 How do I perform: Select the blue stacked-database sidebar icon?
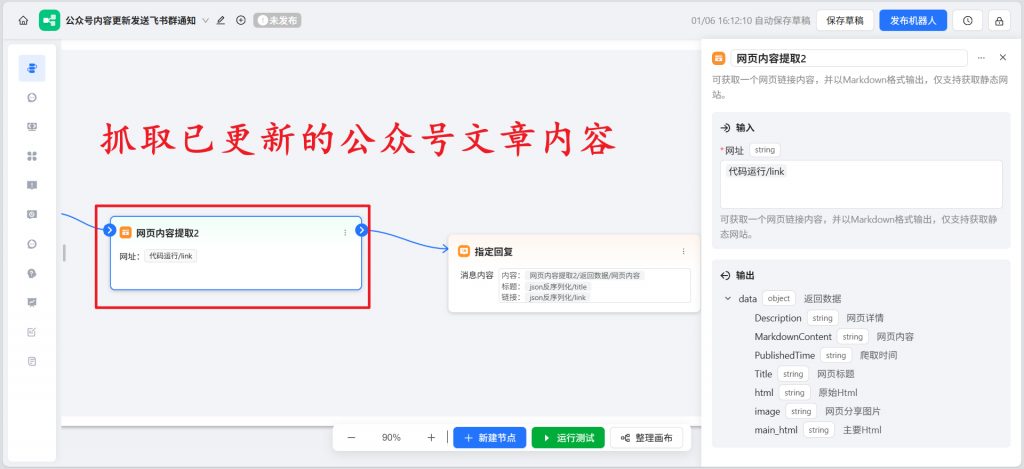pos(32,68)
